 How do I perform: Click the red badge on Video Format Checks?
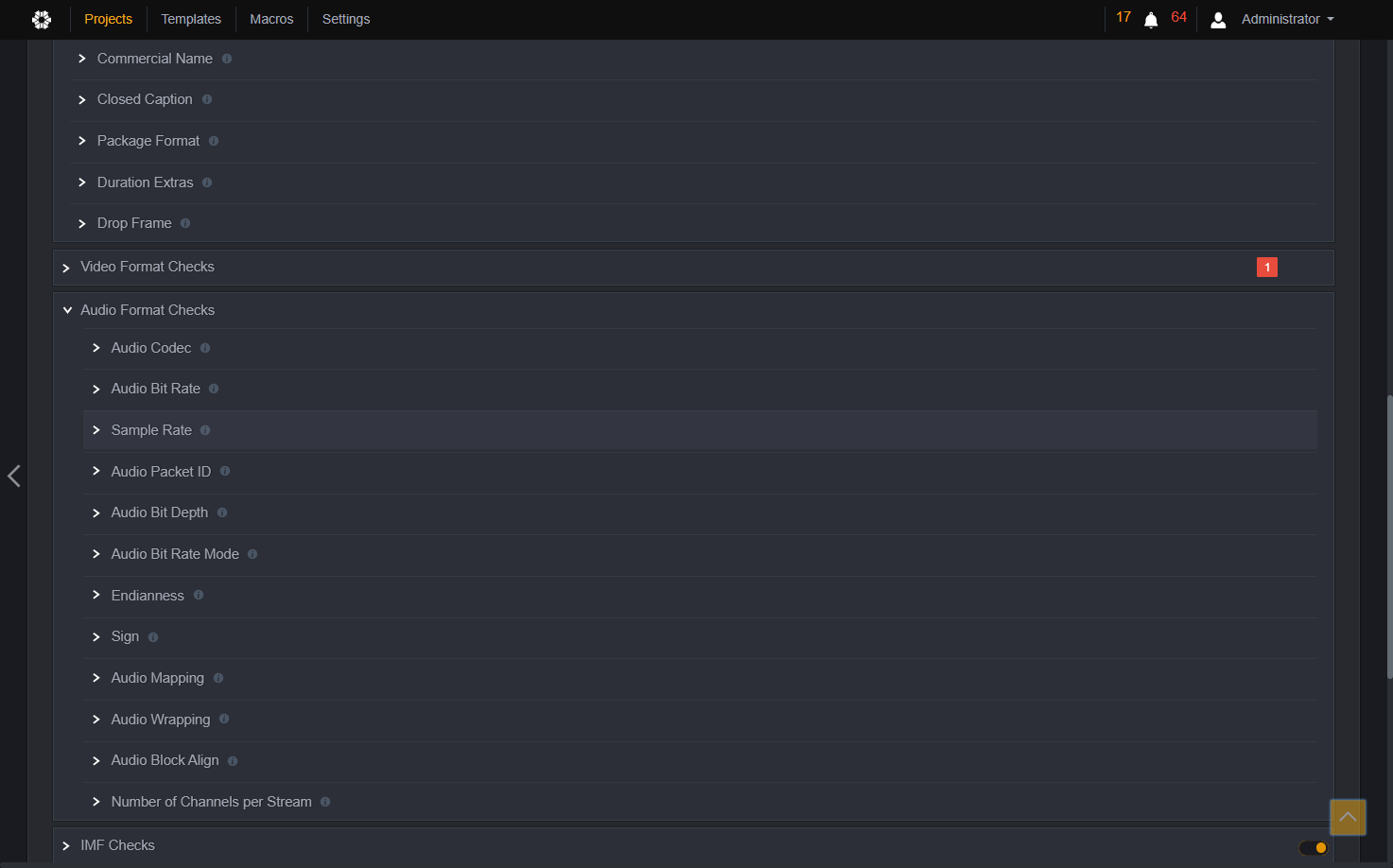[x=1267, y=268]
